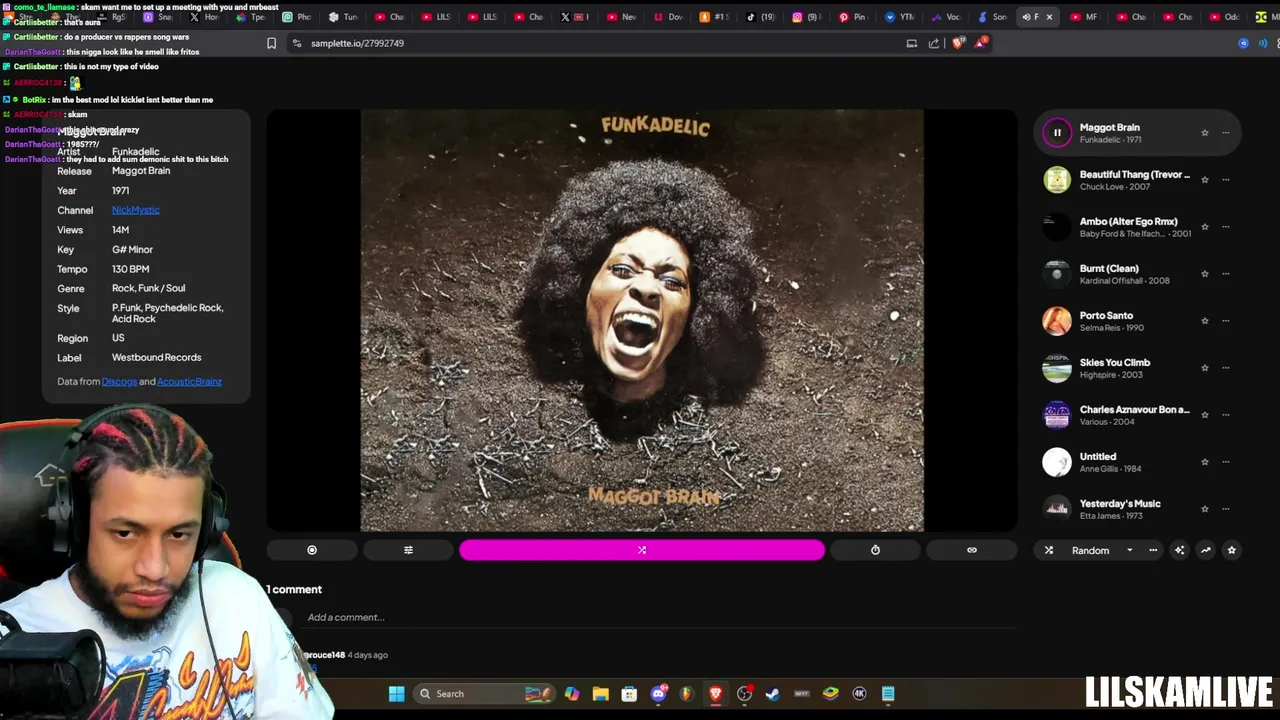The image size is (1280, 720).
Task: Favorite Porto Santo with its star
Action: [x=1204, y=321]
